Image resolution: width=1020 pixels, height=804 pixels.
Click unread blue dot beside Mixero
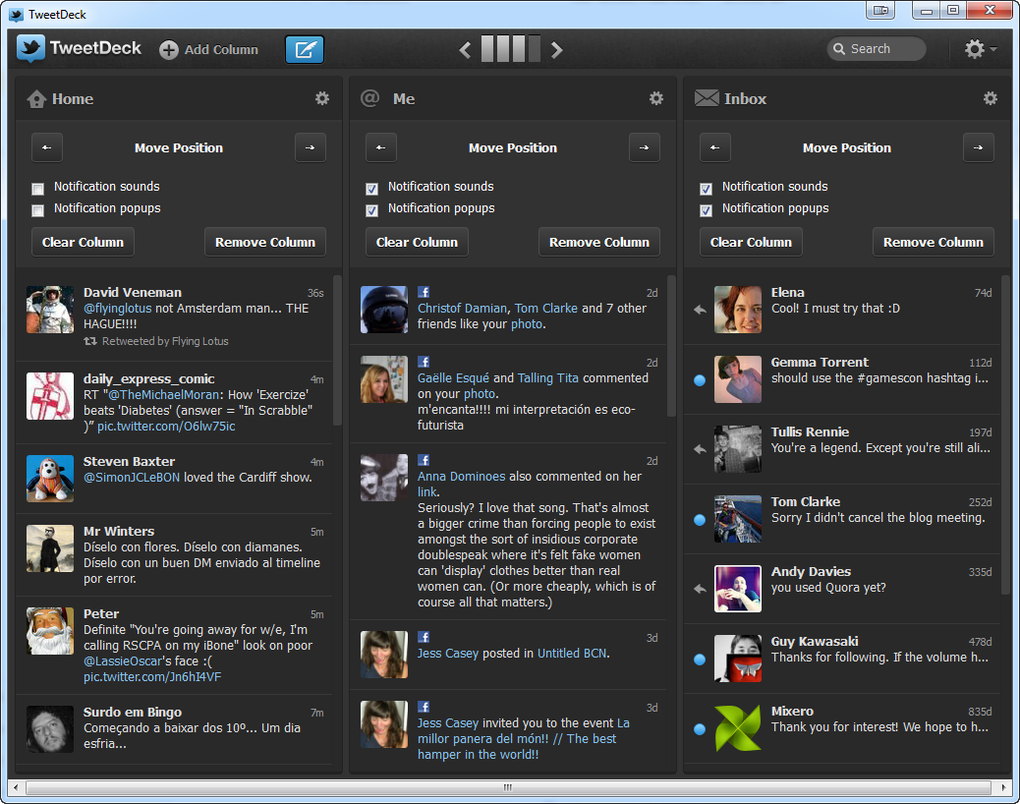point(700,729)
